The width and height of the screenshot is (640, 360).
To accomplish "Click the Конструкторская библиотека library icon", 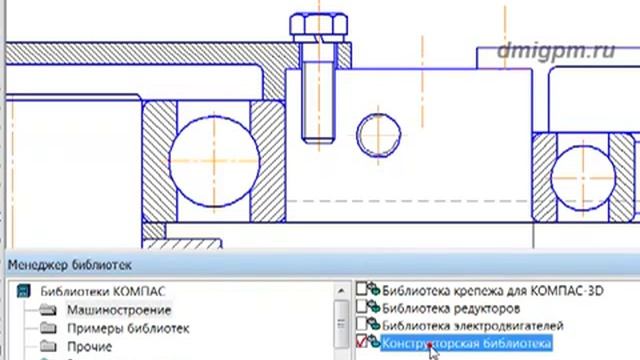I will (x=373, y=342).
